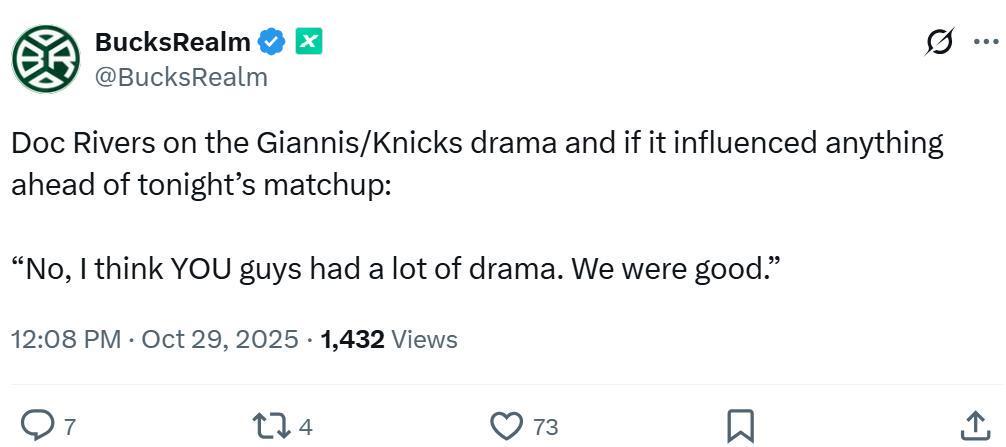
Task: Click the repost count 4
Action: 305,427
